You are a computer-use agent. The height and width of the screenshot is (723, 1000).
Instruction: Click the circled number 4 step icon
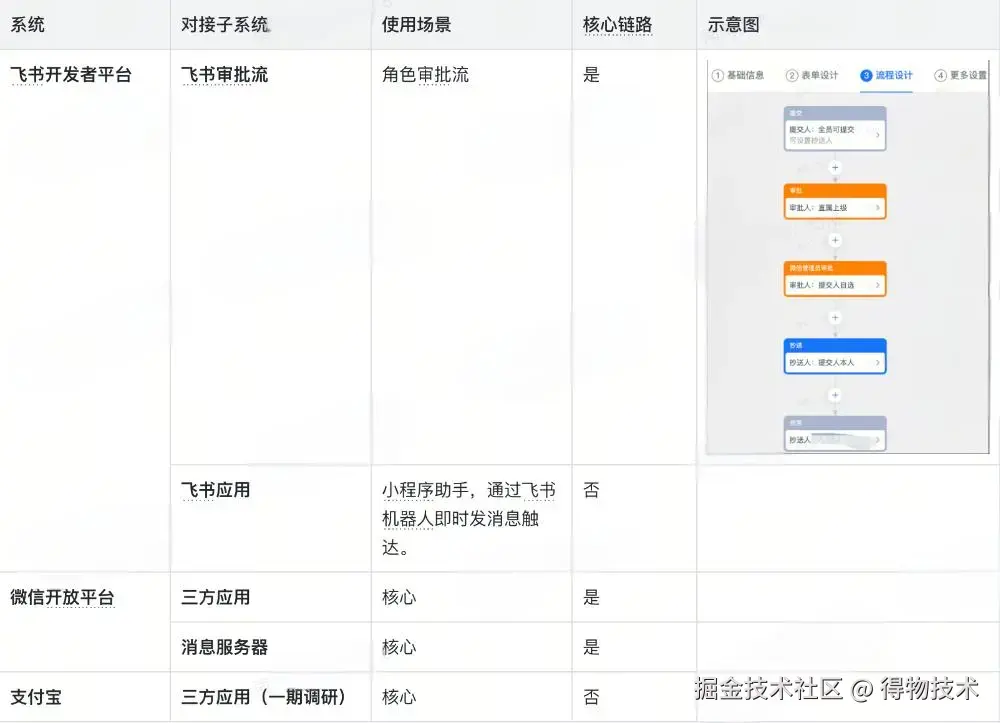point(940,74)
